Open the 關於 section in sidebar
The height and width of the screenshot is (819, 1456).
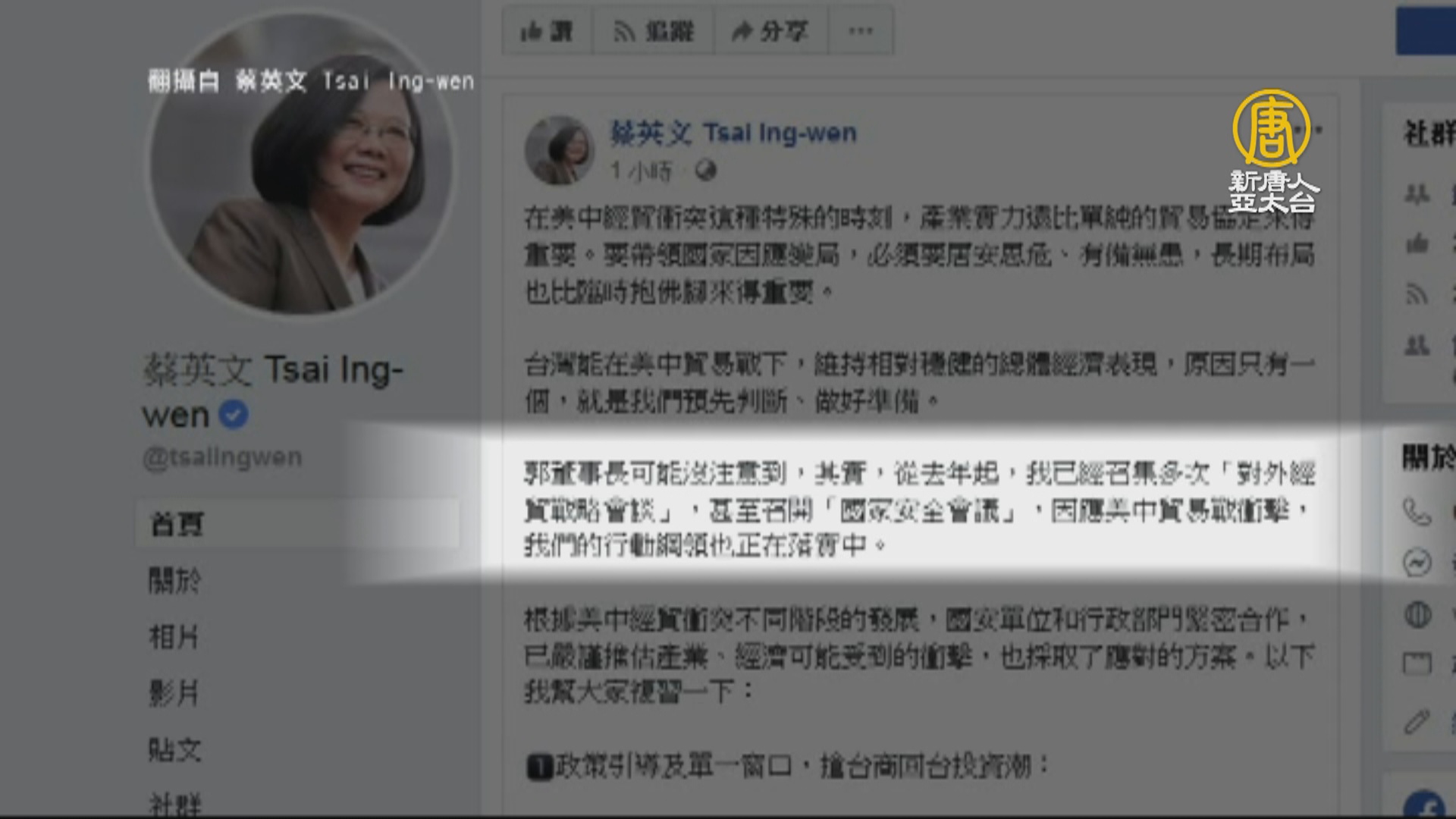174,581
